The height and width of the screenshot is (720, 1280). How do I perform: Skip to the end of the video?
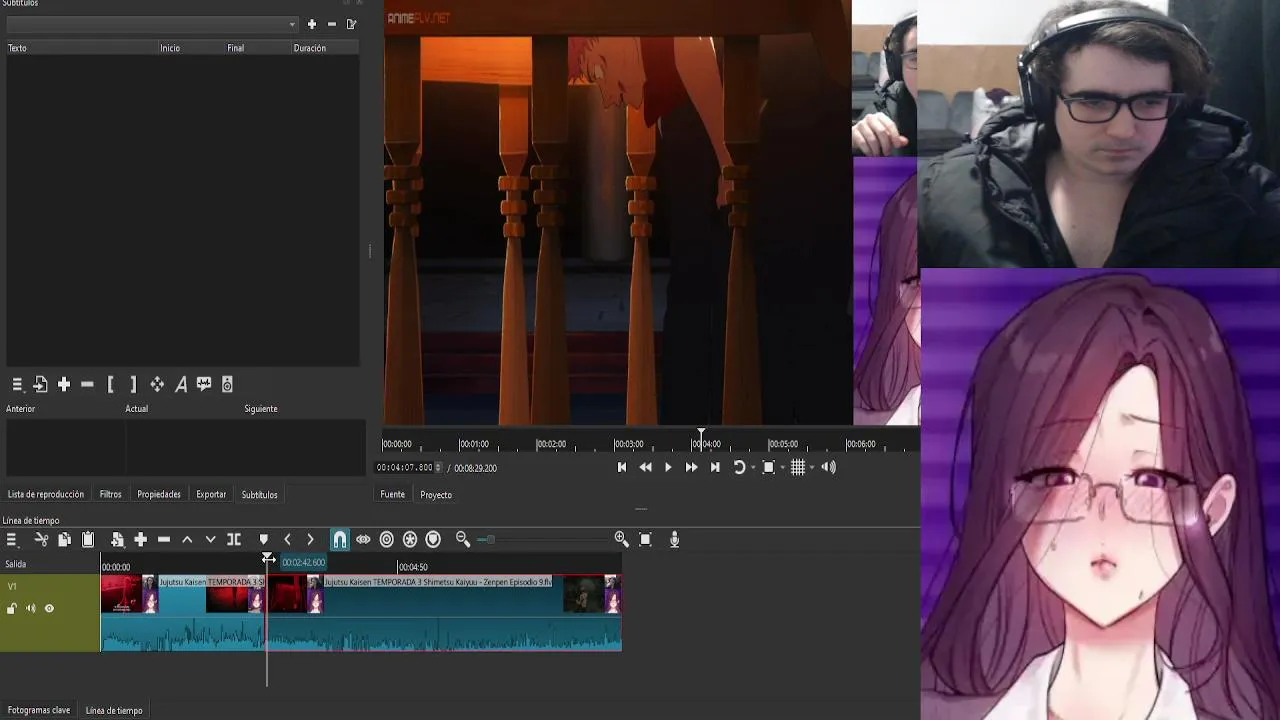(715, 467)
